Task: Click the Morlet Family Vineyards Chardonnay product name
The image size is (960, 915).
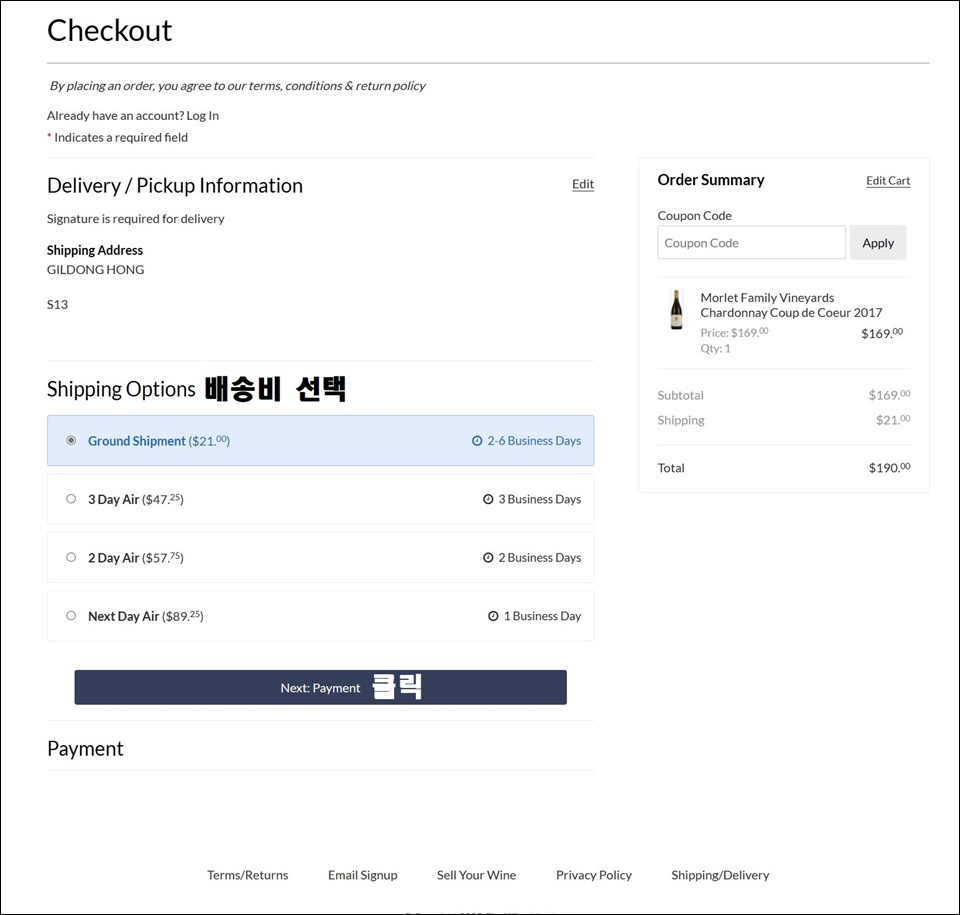Action: pyautogui.click(x=791, y=305)
